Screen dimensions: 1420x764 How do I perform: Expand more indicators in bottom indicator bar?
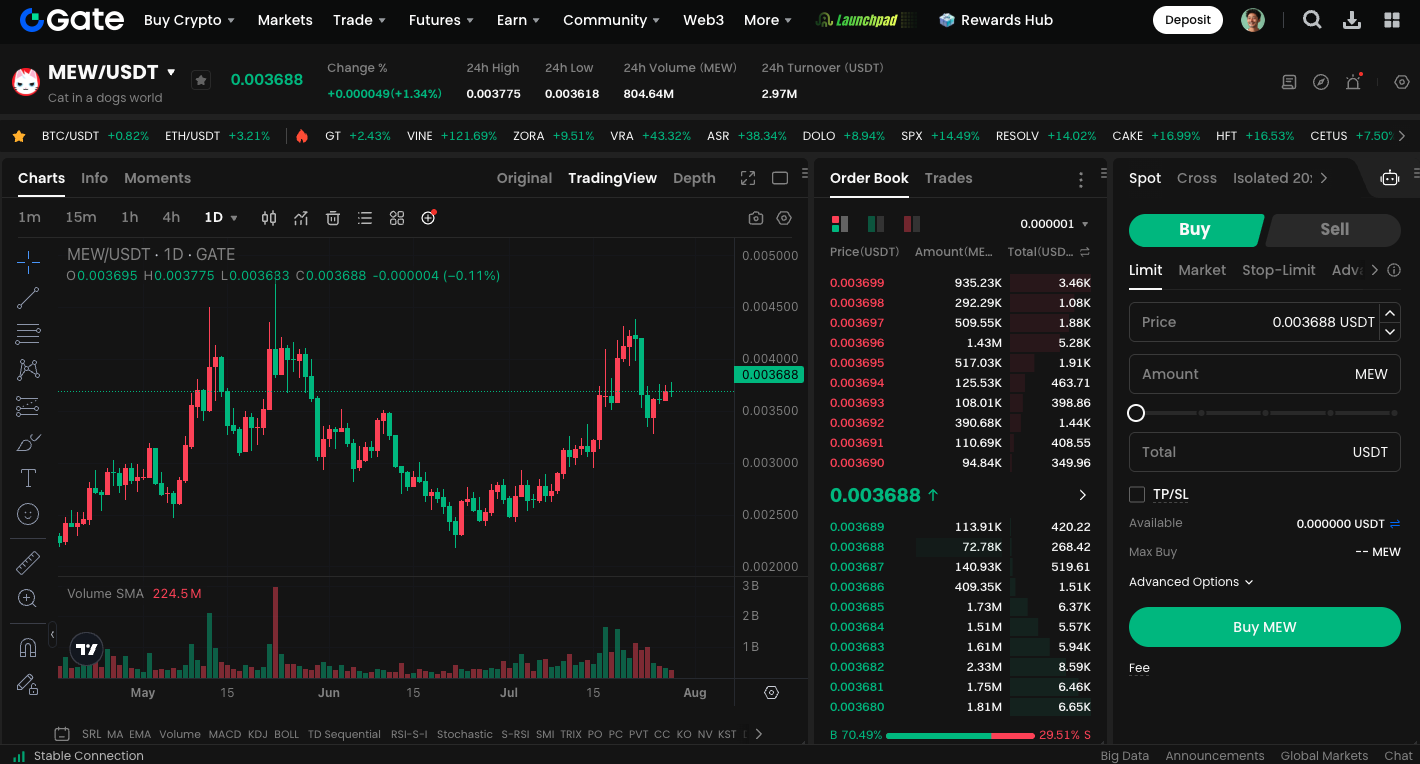pyautogui.click(x=758, y=734)
